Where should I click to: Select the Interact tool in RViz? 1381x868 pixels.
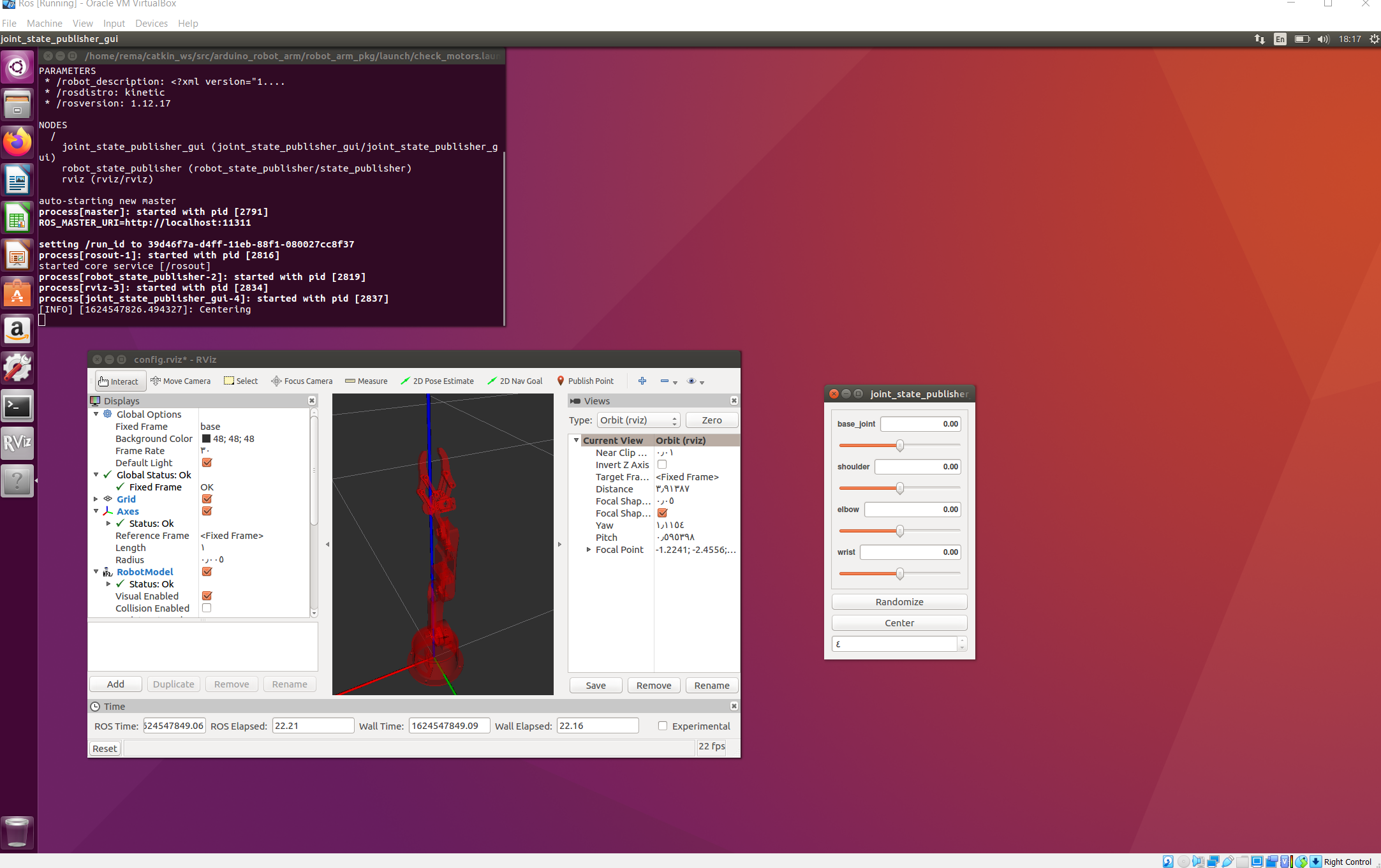tap(119, 381)
